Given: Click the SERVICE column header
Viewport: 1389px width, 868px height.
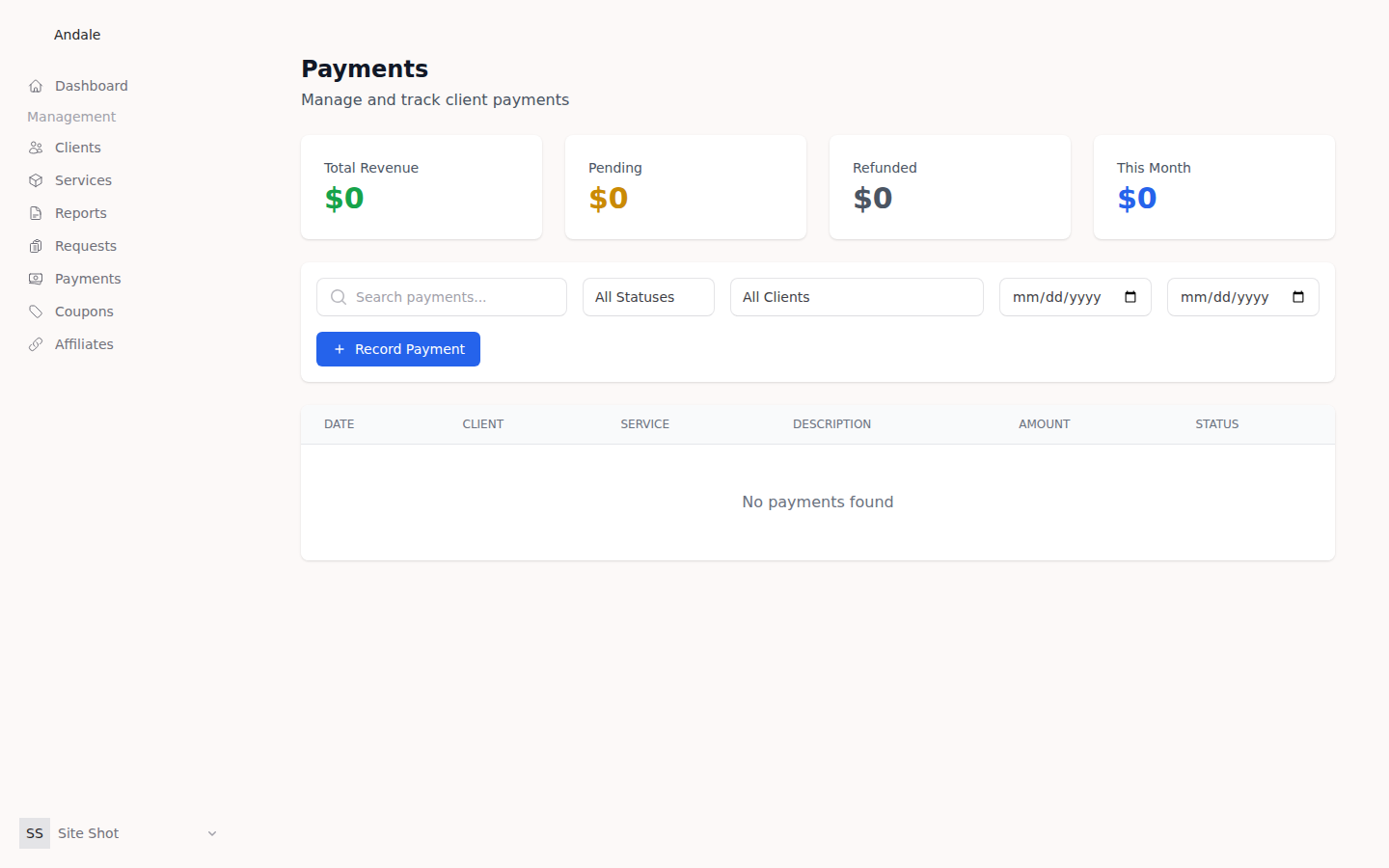Looking at the screenshot, I should [x=645, y=424].
